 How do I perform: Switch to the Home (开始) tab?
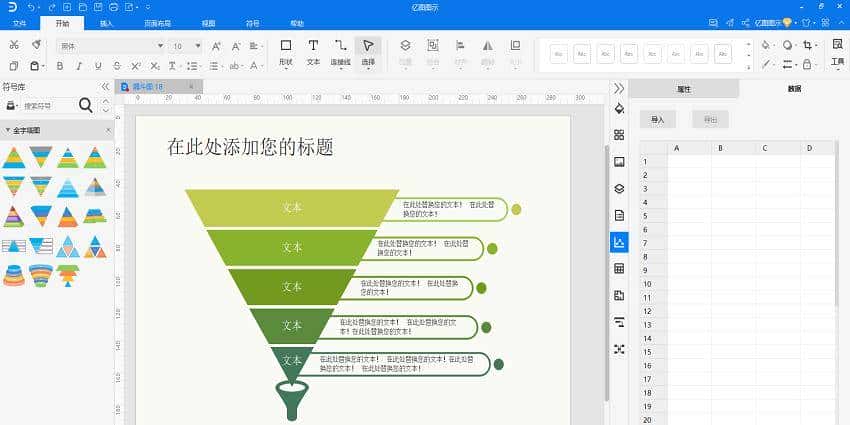click(x=62, y=23)
